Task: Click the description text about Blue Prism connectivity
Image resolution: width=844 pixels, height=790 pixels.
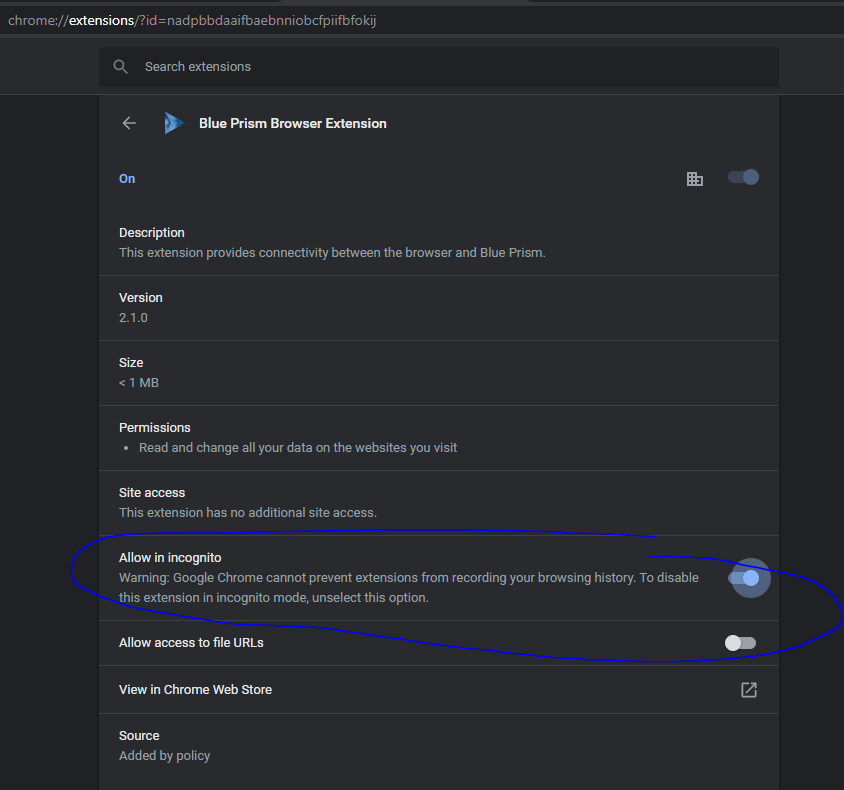Action: point(332,252)
